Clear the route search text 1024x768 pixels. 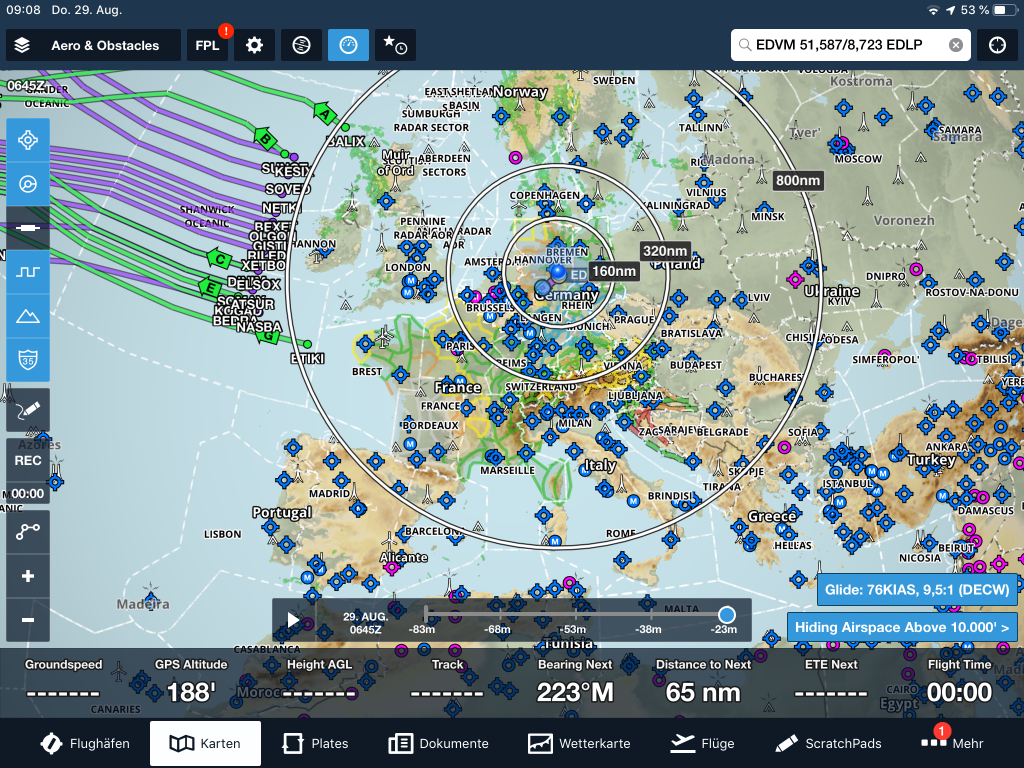955,45
